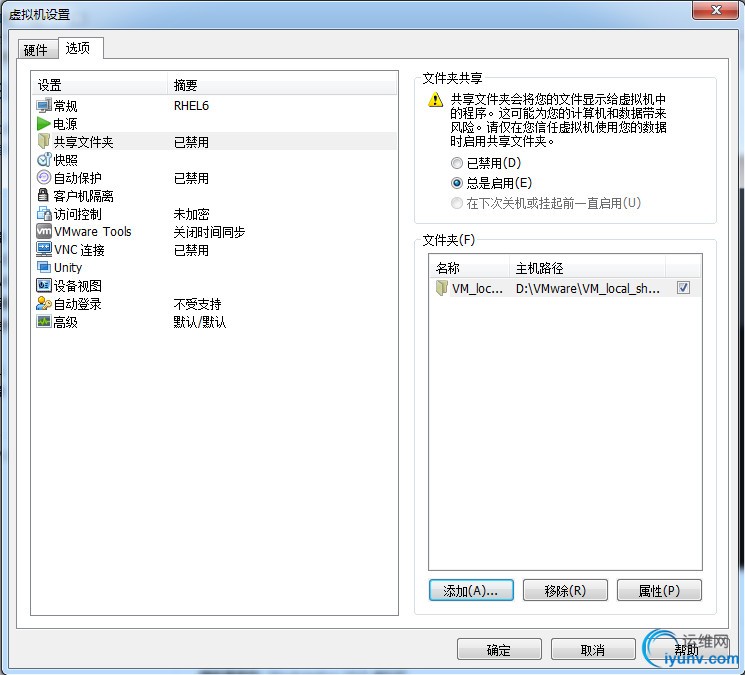Click the VMware Tools vm icon
The width and height of the screenshot is (745, 675).
pos(44,231)
